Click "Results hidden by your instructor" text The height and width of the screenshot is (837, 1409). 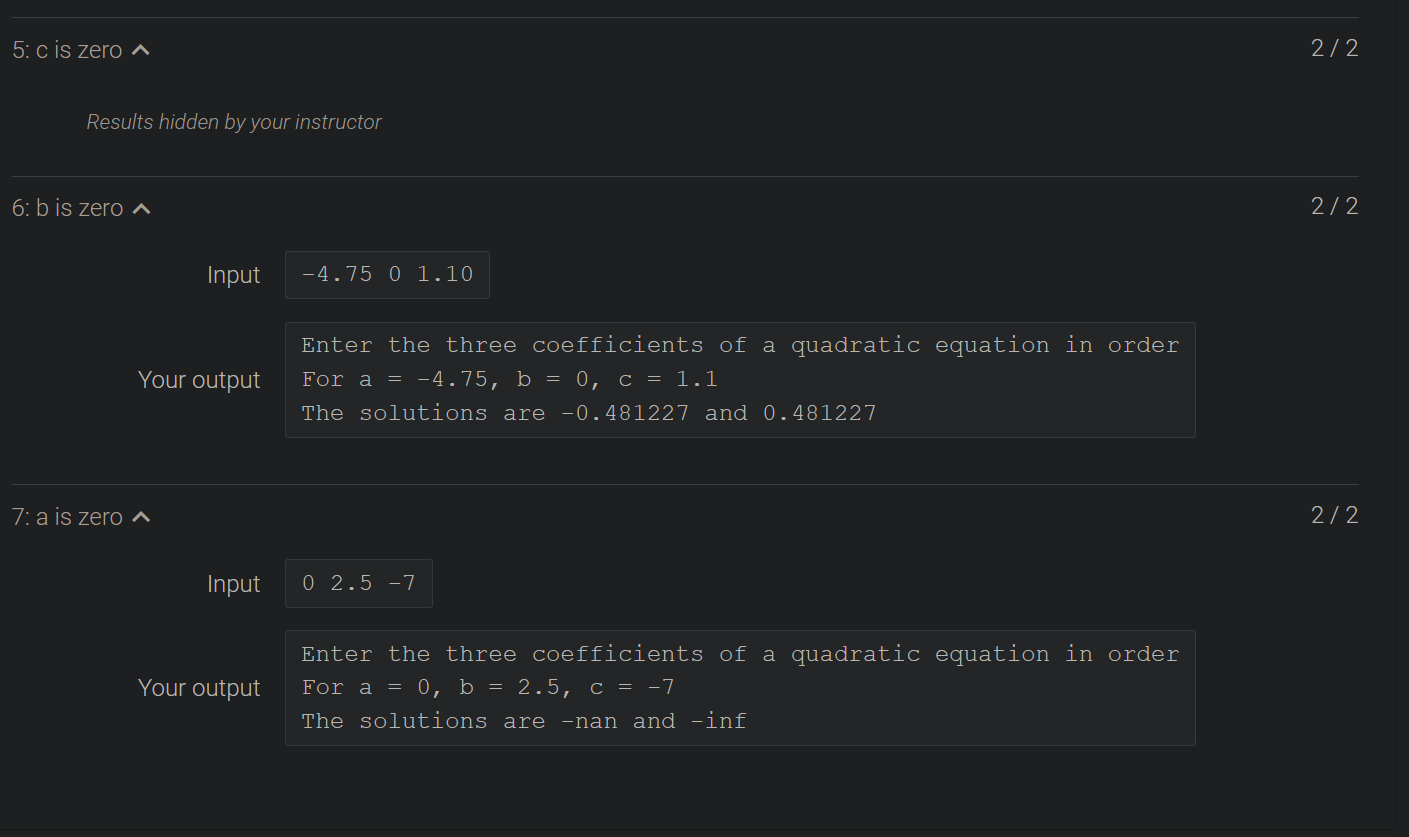coord(234,121)
